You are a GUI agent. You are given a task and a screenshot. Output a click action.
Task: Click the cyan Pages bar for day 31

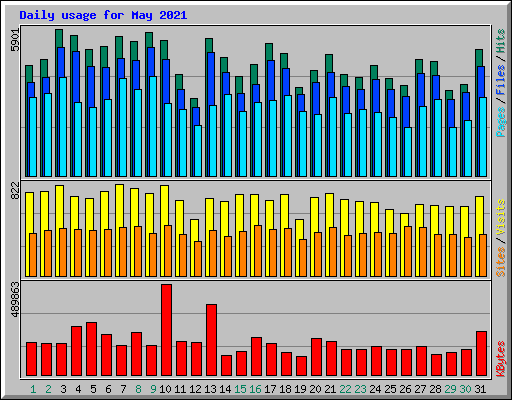(483, 137)
